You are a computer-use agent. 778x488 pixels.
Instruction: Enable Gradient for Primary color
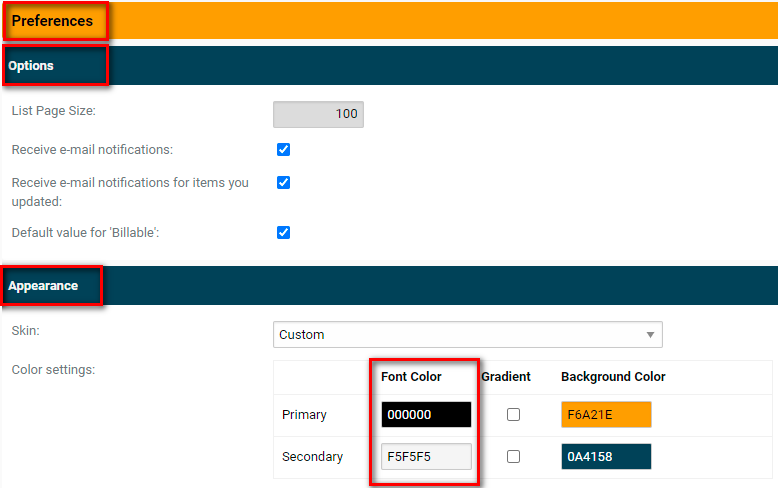[514, 415]
